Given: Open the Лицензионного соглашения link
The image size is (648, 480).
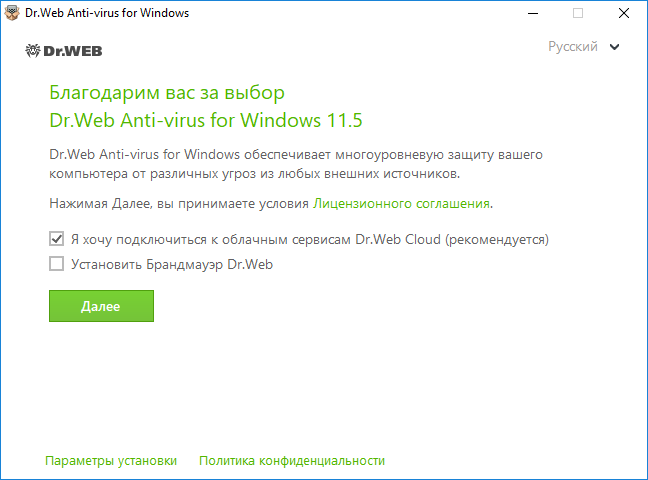Looking at the screenshot, I should point(401,203).
